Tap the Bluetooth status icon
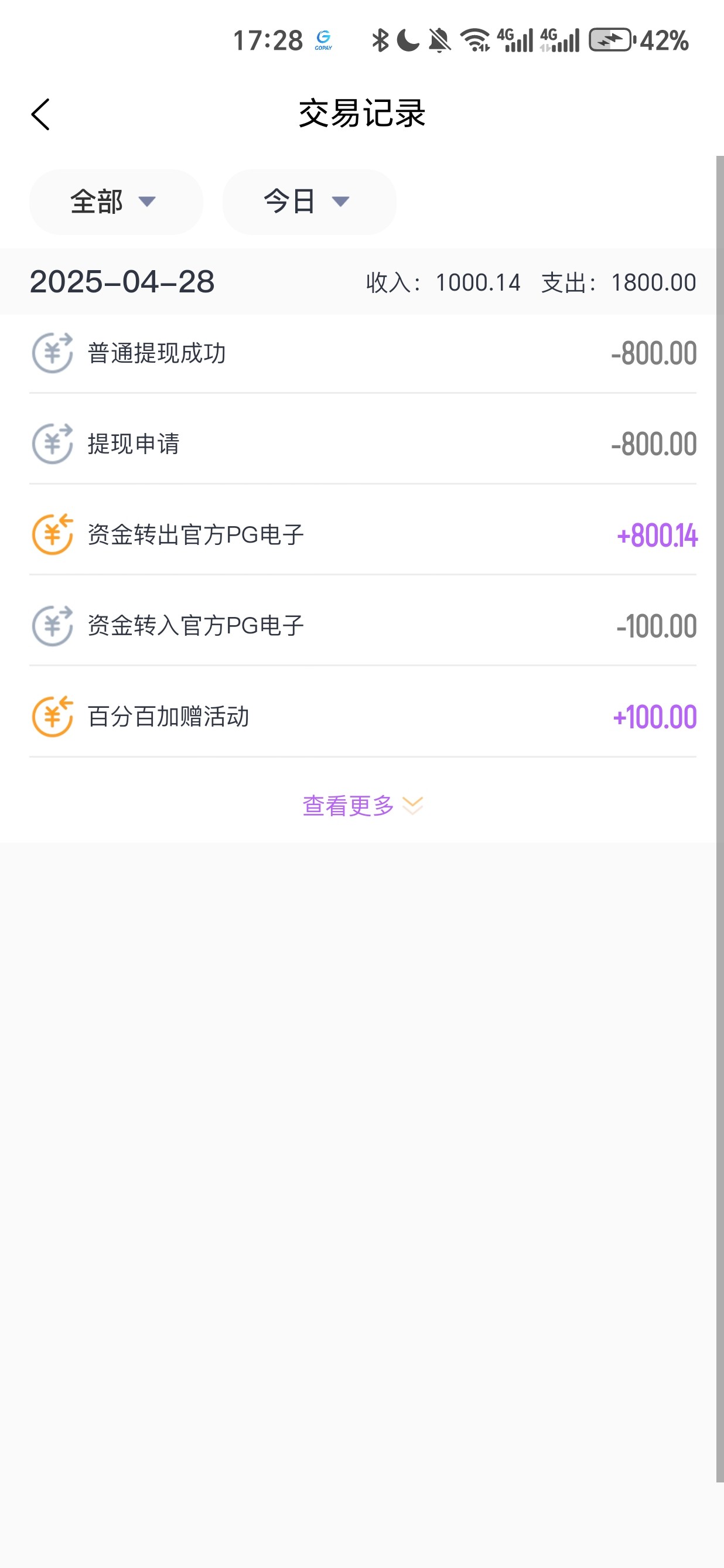Viewport: 724px width, 1568px height. (x=380, y=41)
